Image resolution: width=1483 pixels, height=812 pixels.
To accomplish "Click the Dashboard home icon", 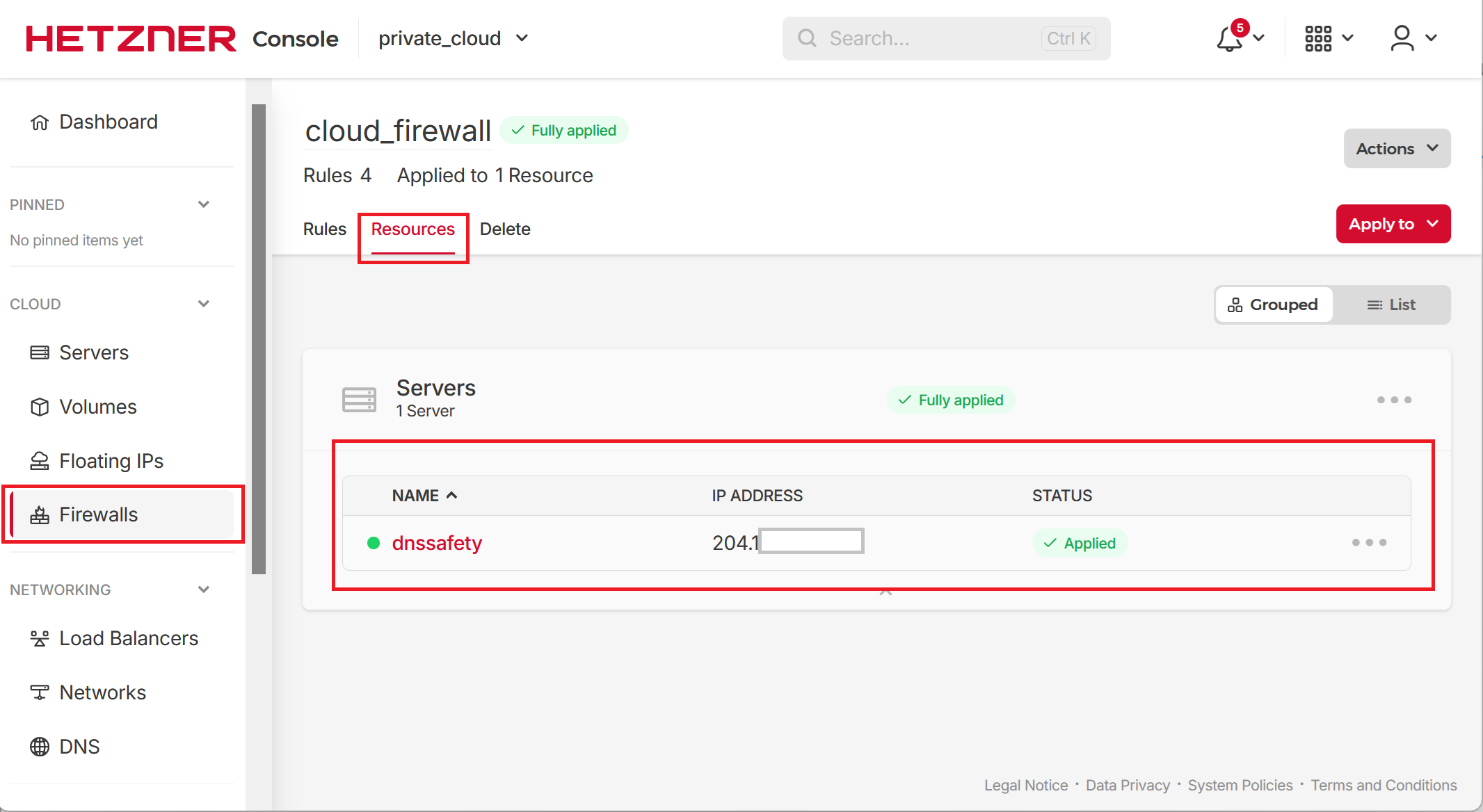I will click(x=40, y=122).
